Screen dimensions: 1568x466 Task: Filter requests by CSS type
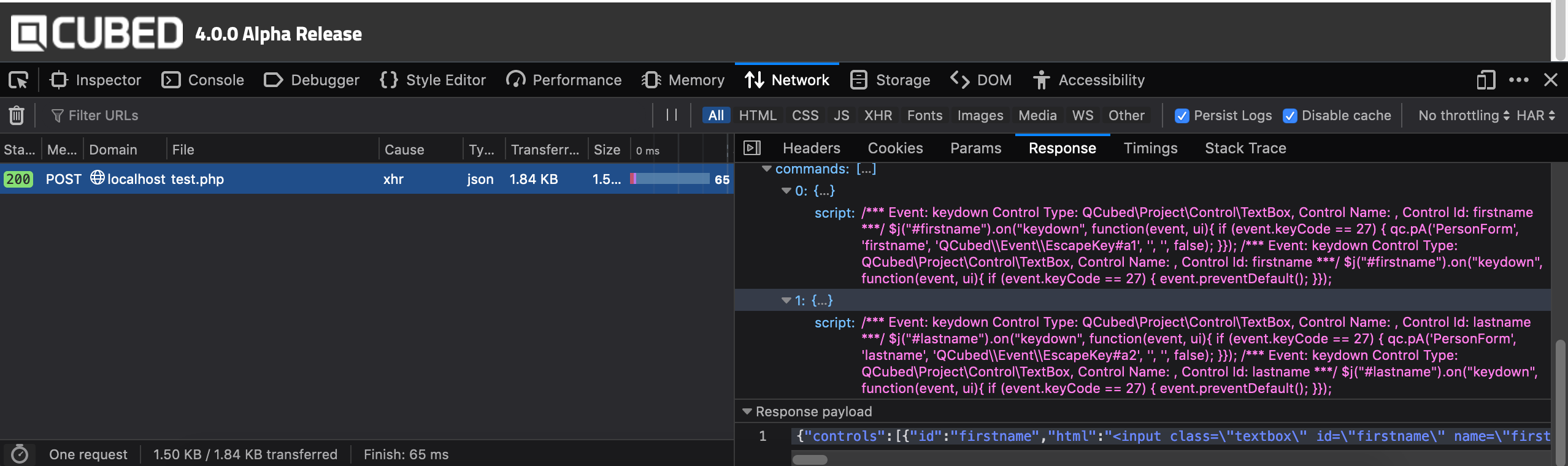[x=805, y=115]
